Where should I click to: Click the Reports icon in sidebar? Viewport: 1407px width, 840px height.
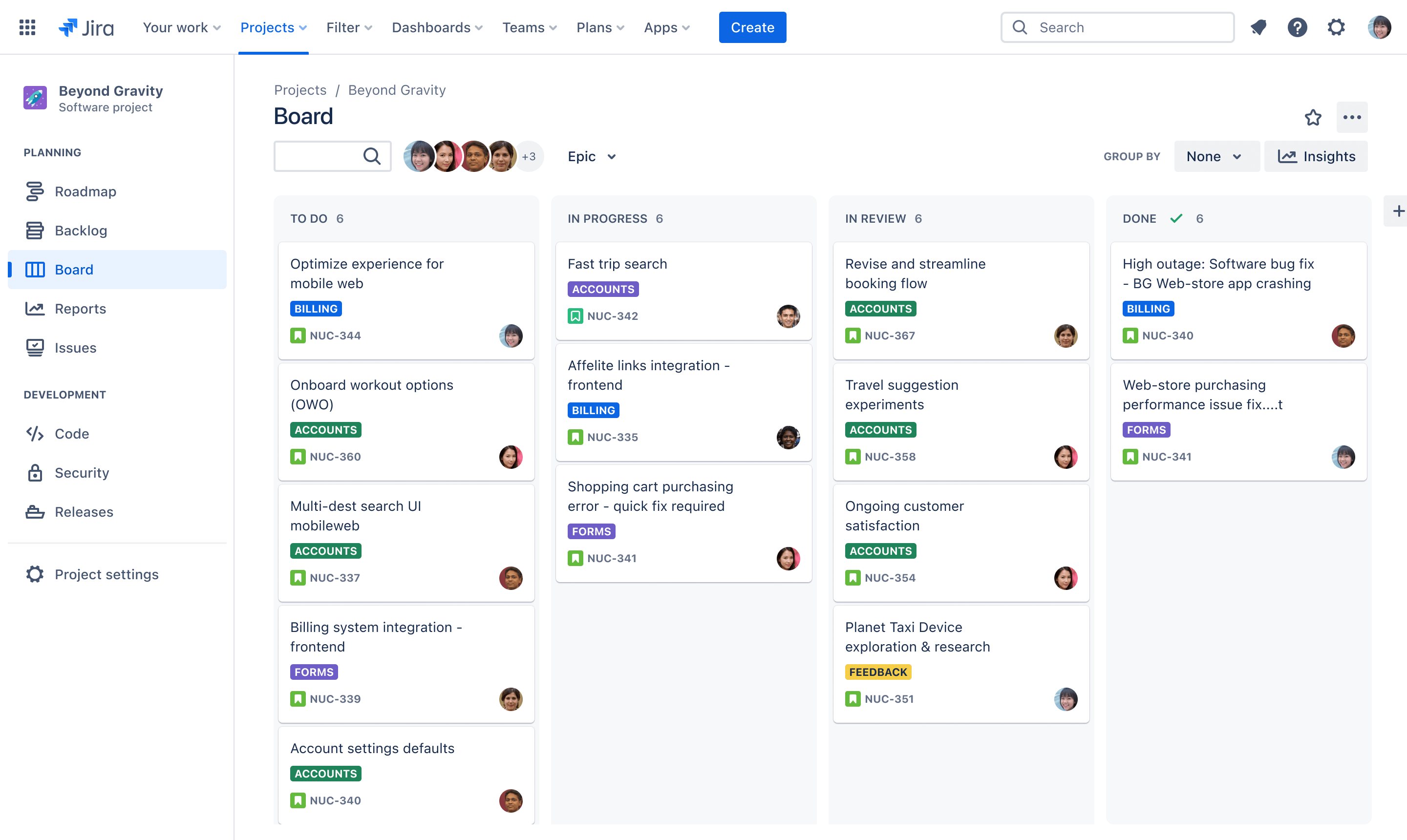point(35,308)
